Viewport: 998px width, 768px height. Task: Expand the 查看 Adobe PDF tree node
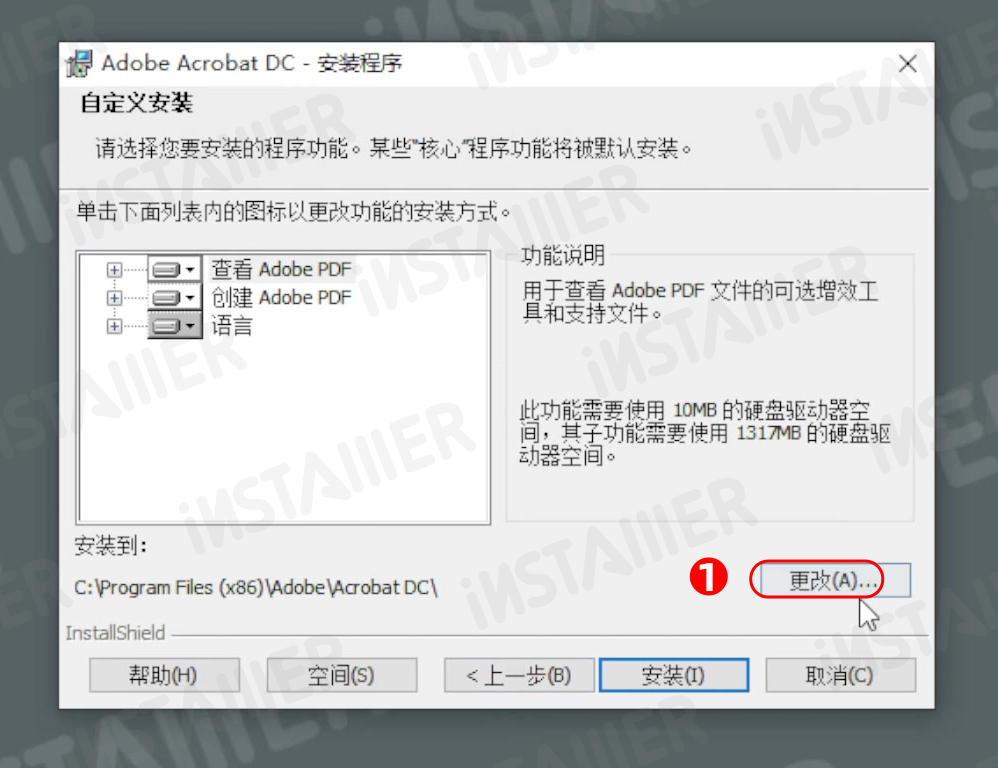coord(114,270)
